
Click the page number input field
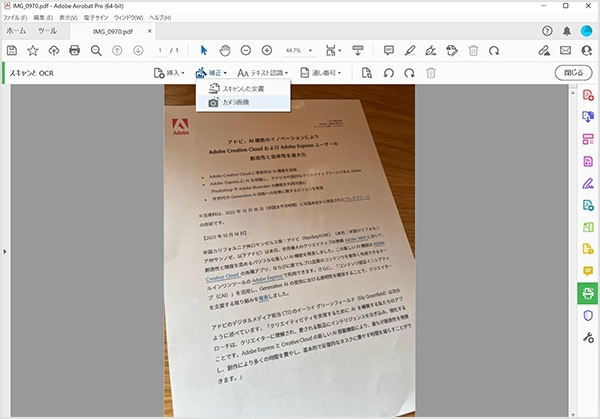tap(160, 51)
